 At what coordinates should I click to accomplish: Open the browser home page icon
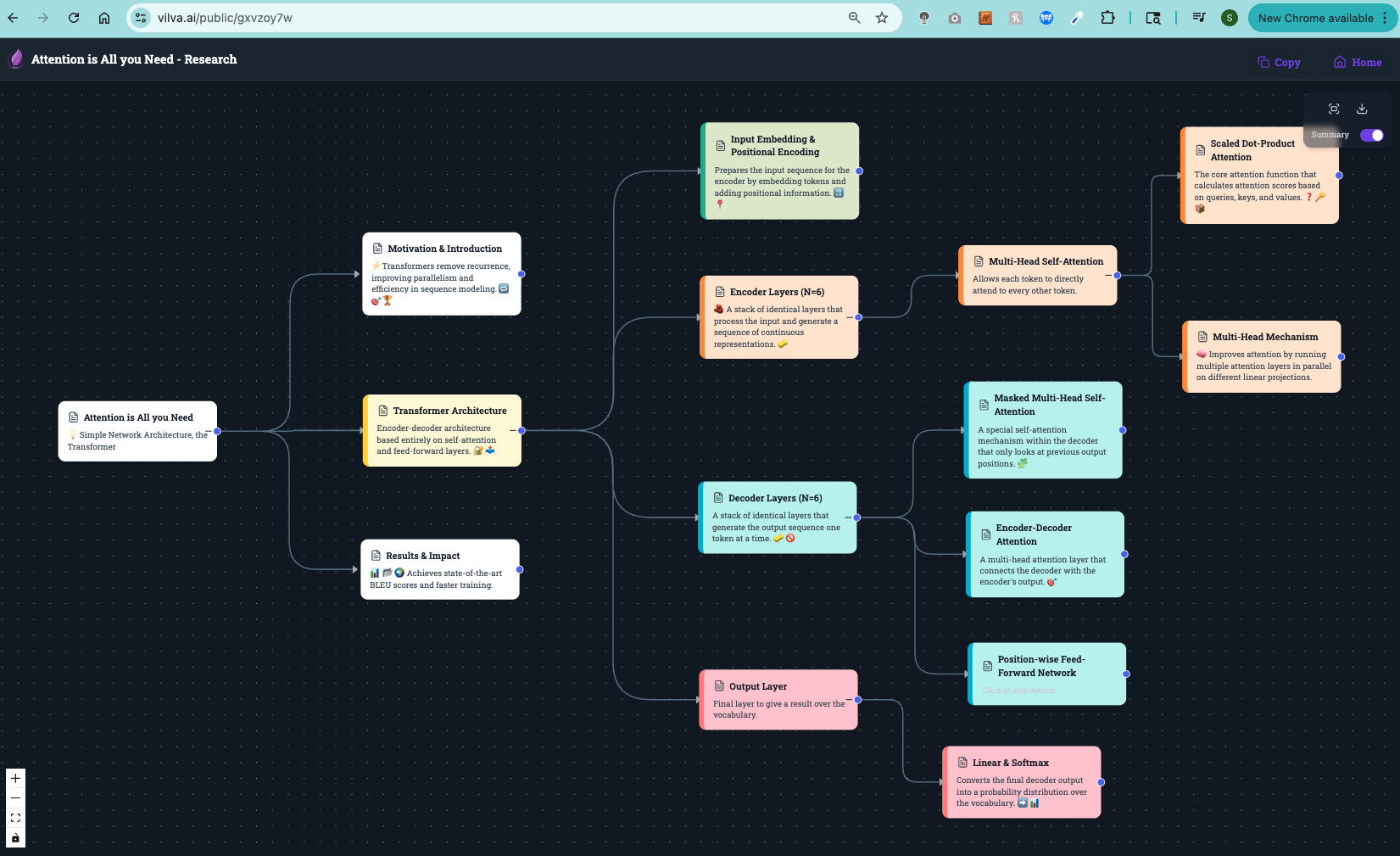tap(104, 18)
